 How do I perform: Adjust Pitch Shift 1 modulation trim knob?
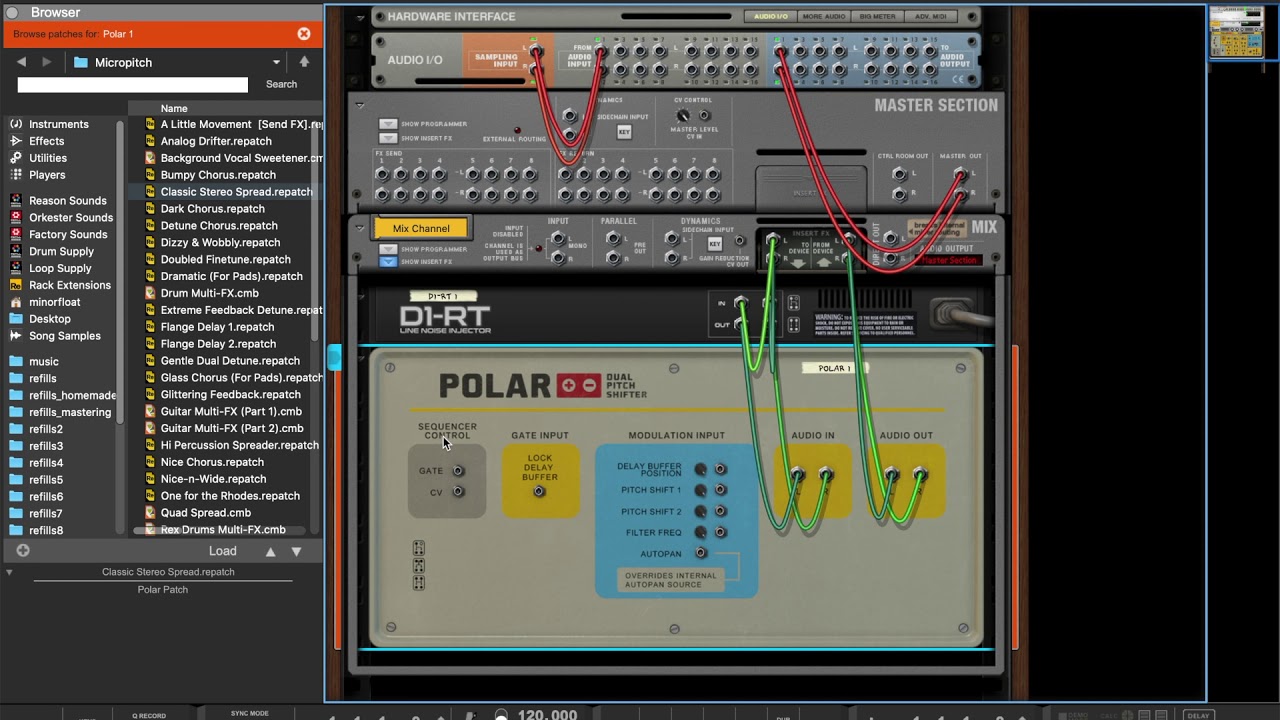[x=700, y=490]
